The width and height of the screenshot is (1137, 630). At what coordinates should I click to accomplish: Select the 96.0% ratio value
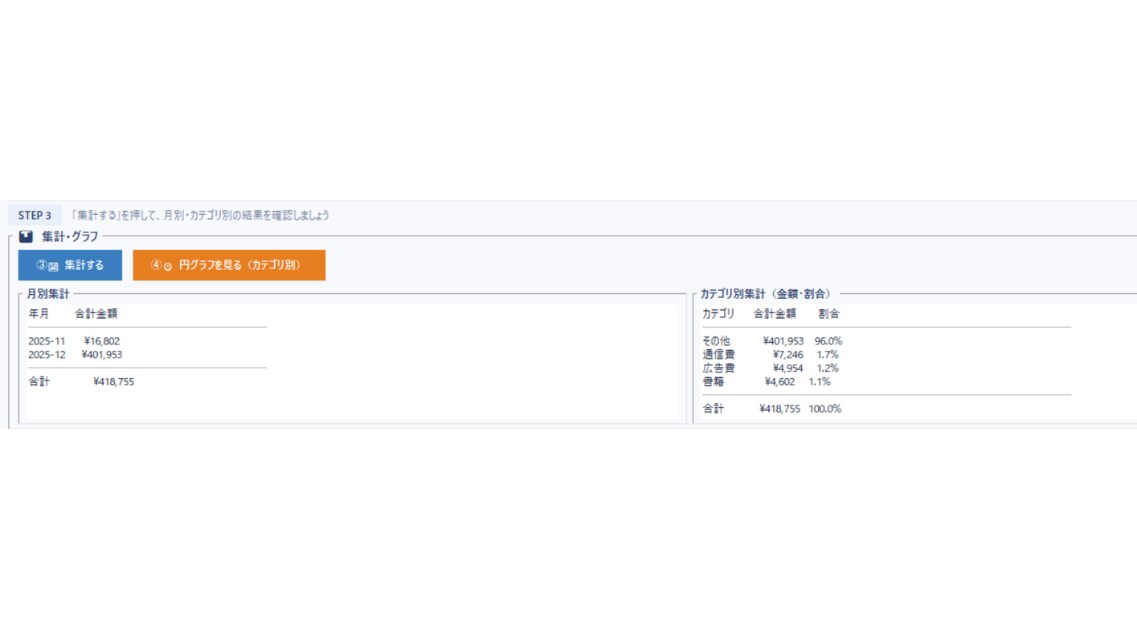828,341
